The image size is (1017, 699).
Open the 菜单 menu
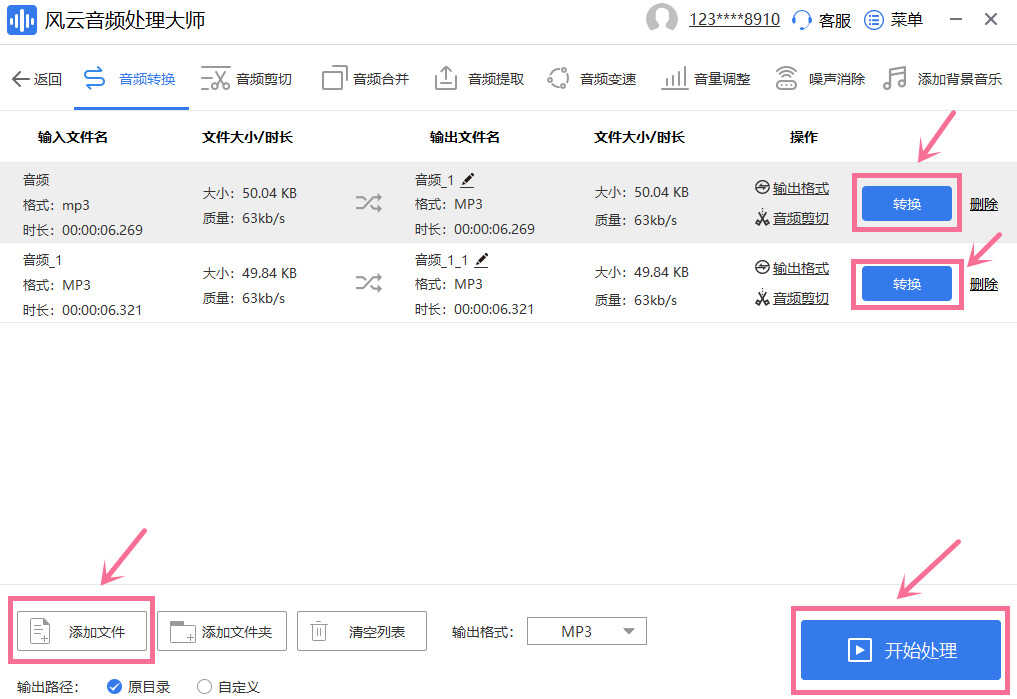tap(893, 20)
